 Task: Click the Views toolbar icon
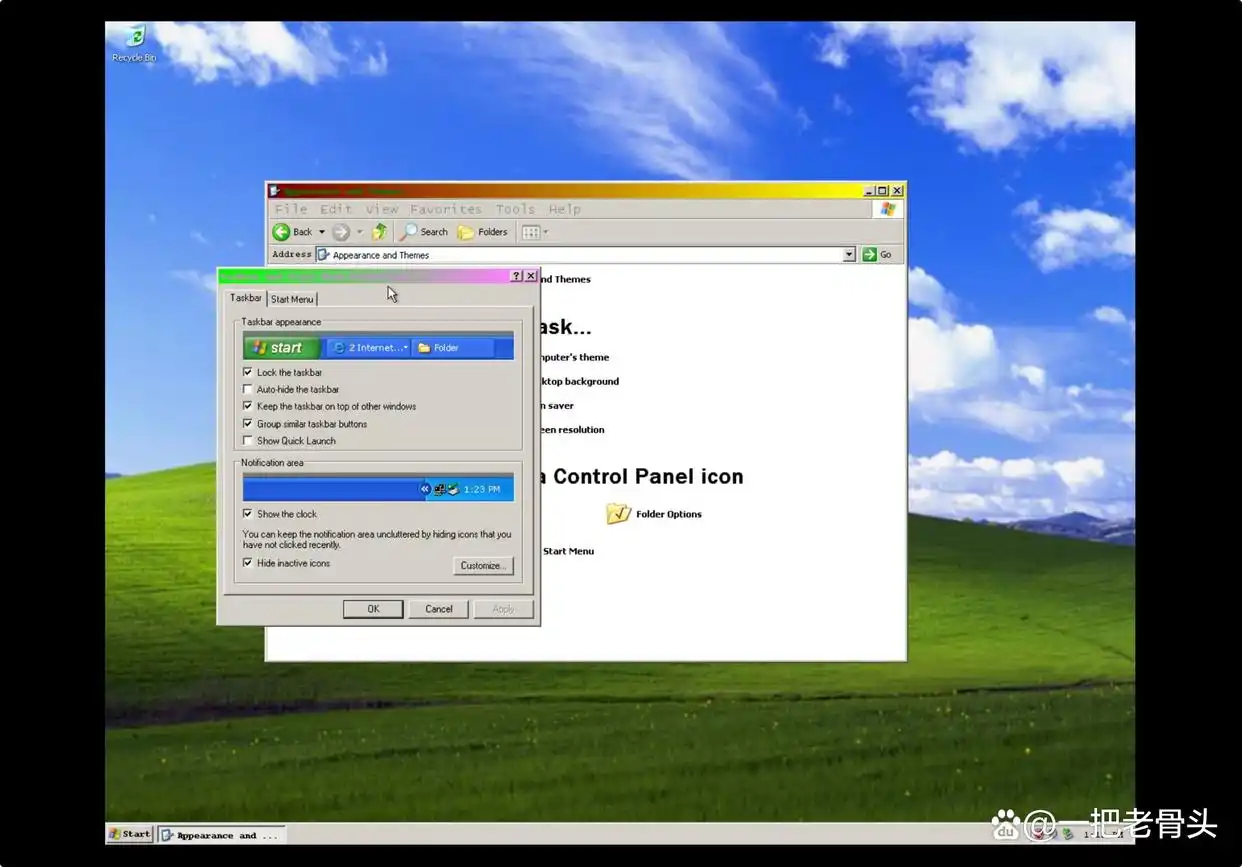coord(531,232)
